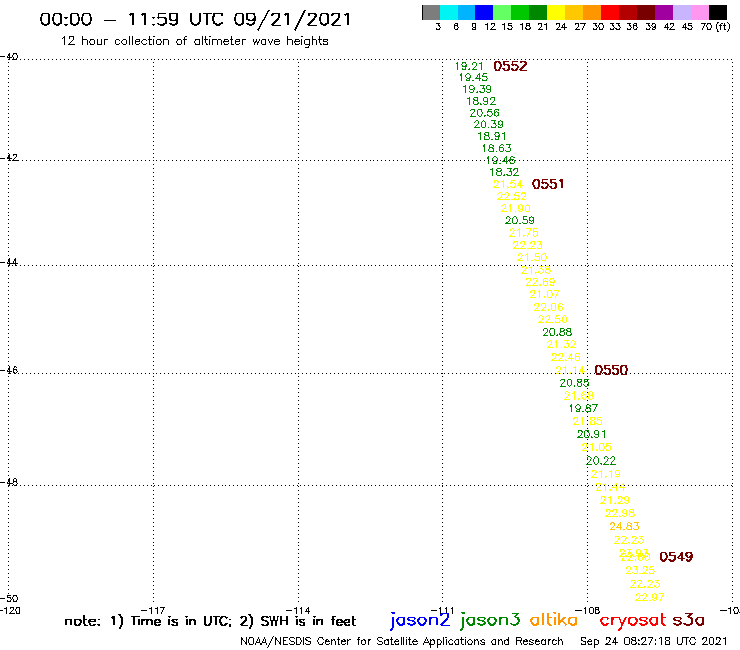Click the cyan swatch in the wave height legend
740x650 pixels.
[449, 12]
